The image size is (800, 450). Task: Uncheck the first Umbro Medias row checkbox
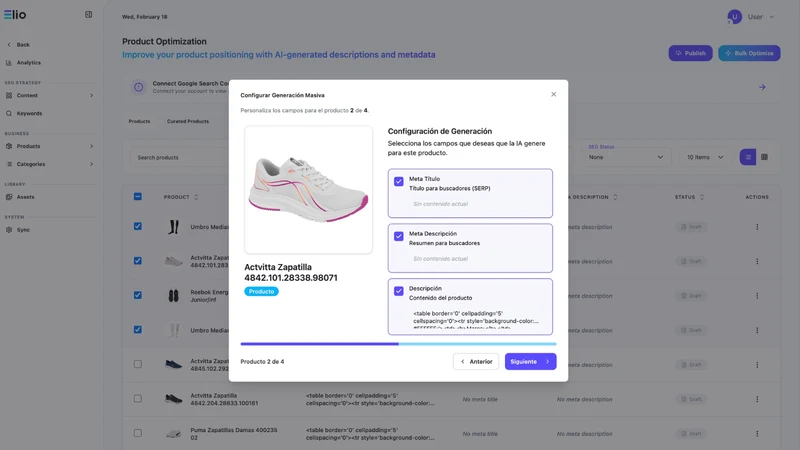click(x=138, y=226)
